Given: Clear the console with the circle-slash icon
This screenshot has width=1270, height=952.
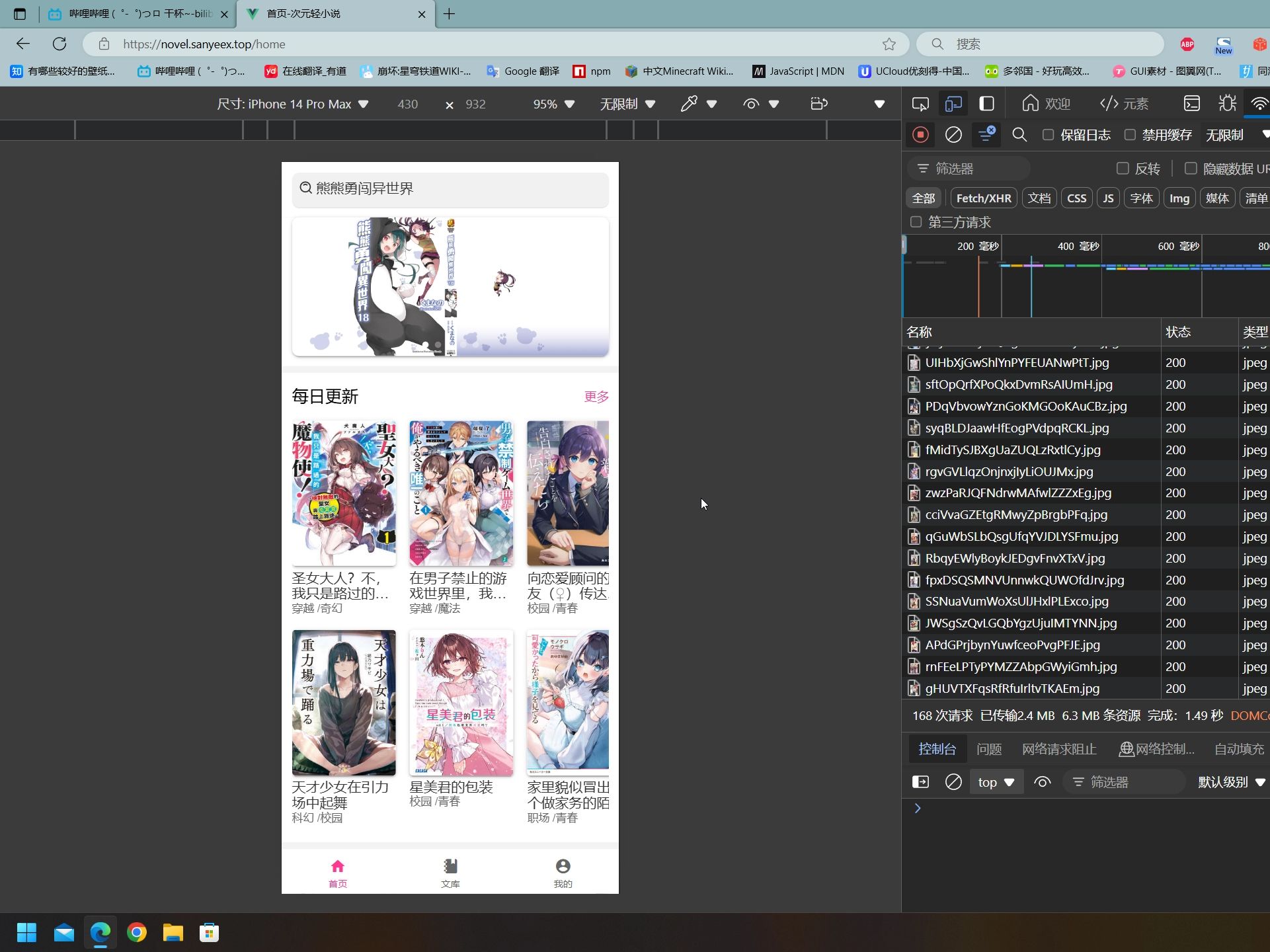Looking at the screenshot, I should coord(953,782).
